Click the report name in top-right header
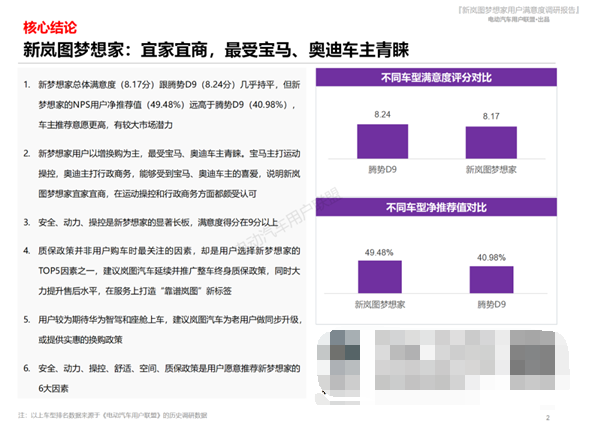The image size is (597, 428). coord(519,10)
